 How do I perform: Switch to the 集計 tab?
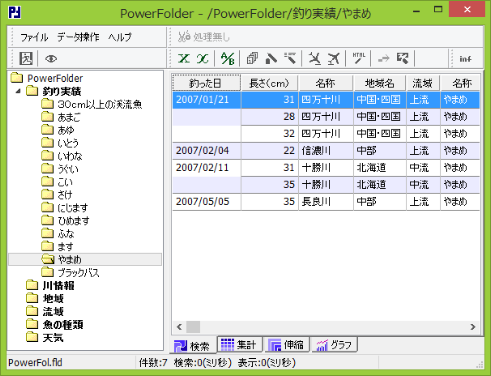pos(239,344)
